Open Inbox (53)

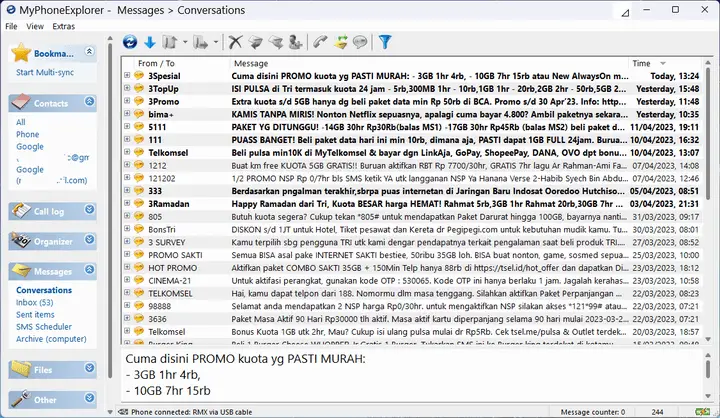tap(34, 302)
